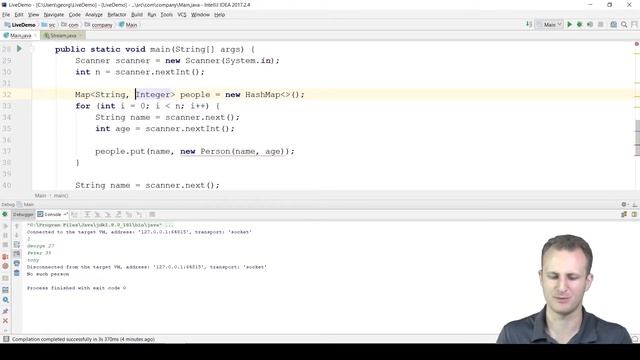Print console output icon
The height and width of the screenshot is (360, 640).
click(x=17, y=264)
